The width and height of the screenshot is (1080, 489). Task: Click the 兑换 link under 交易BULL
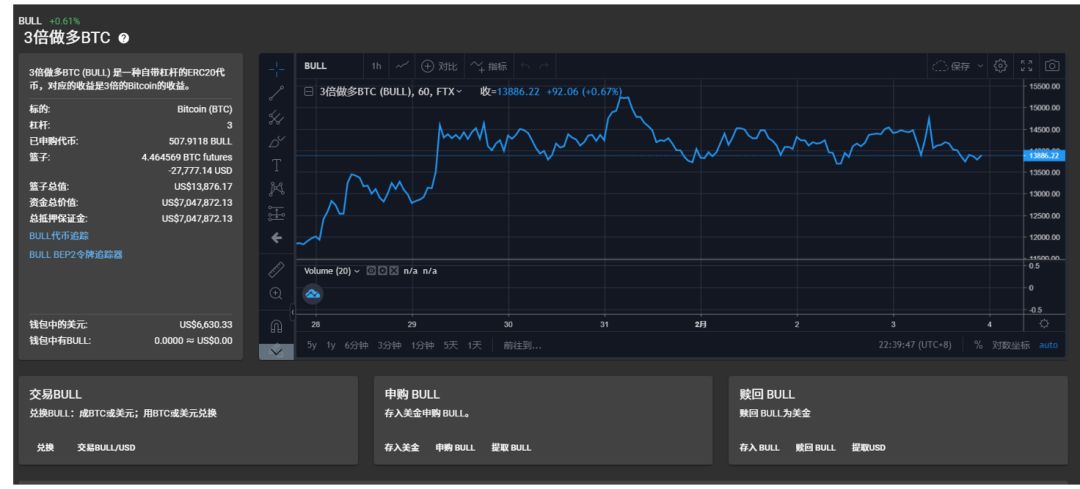pos(45,448)
